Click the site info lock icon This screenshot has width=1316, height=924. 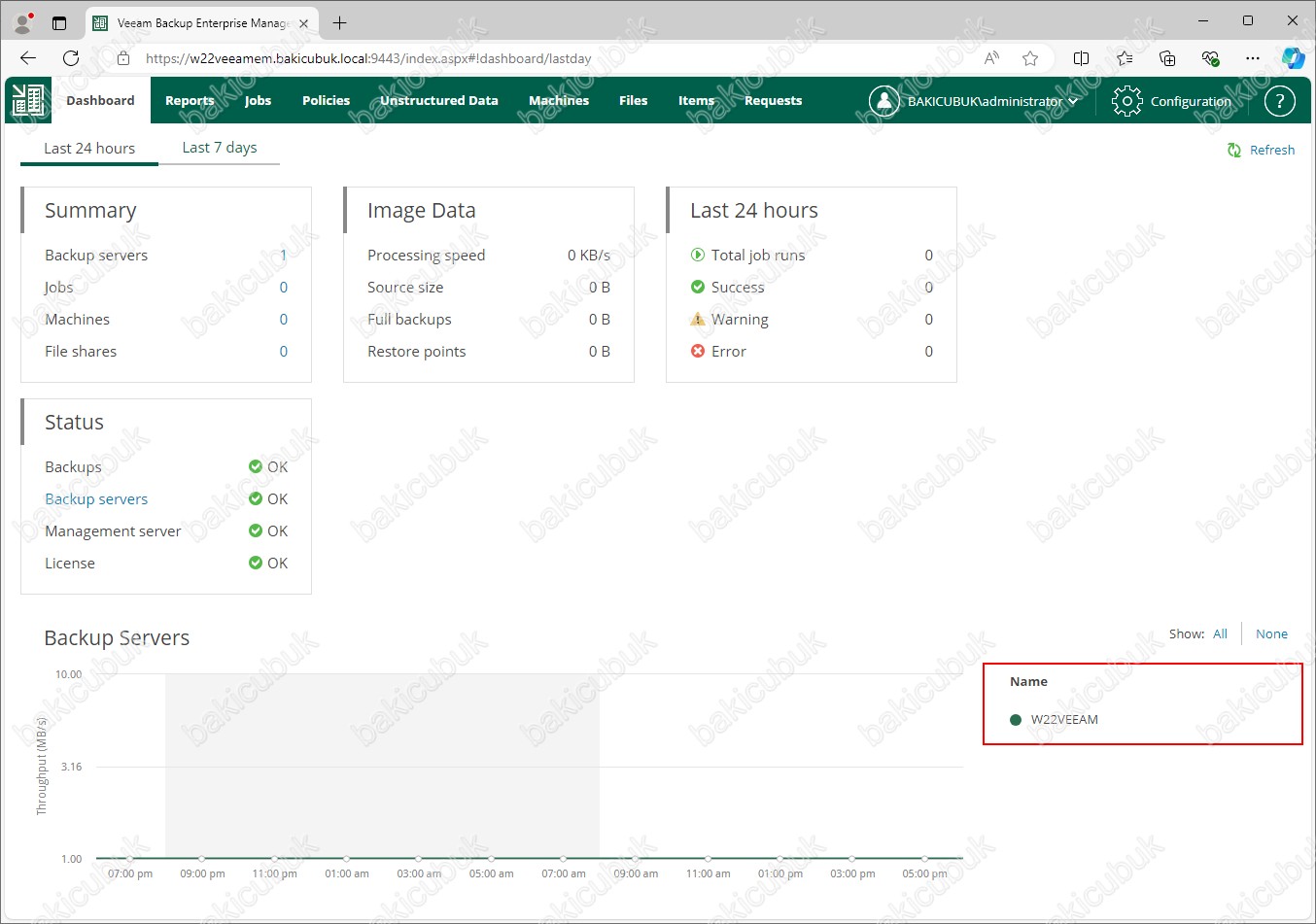coord(123,58)
